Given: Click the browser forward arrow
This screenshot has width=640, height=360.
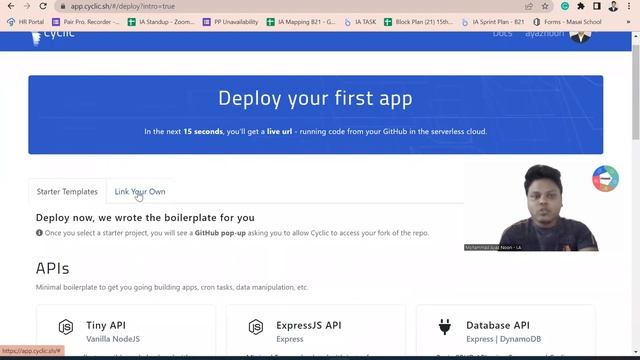Looking at the screenshot, I should click(27, 6).
